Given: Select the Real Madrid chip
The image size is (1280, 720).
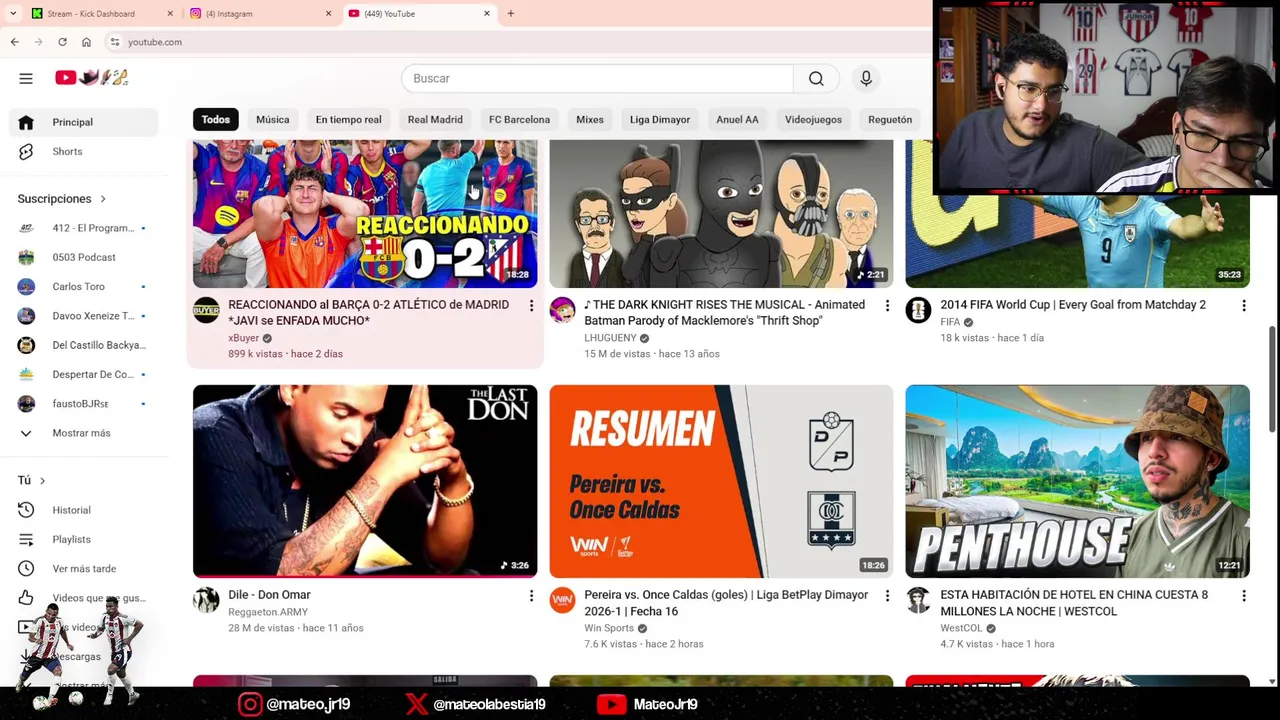Looking at the screenshot, I should (435, 120).
